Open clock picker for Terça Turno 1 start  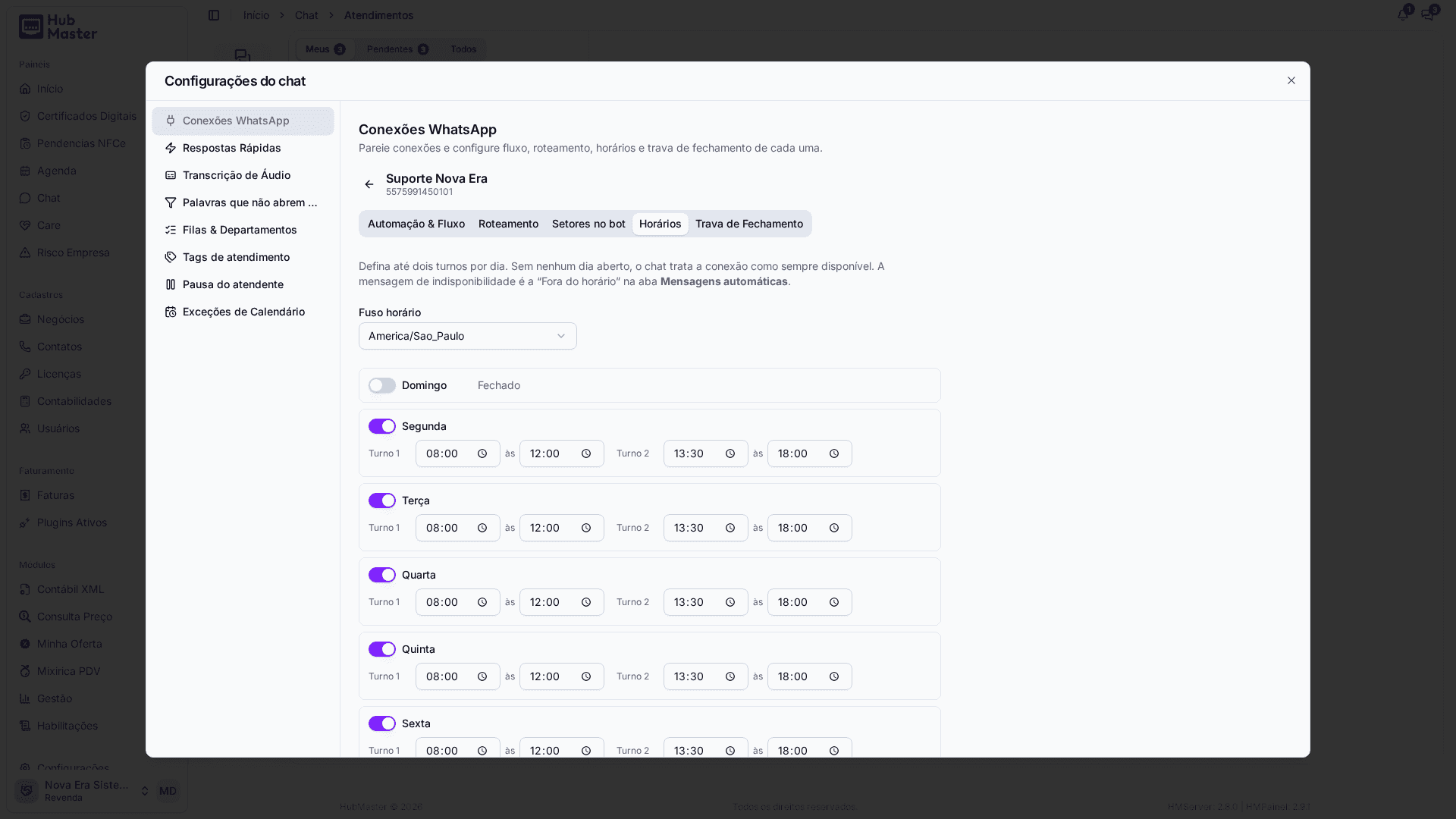(482, 528)
